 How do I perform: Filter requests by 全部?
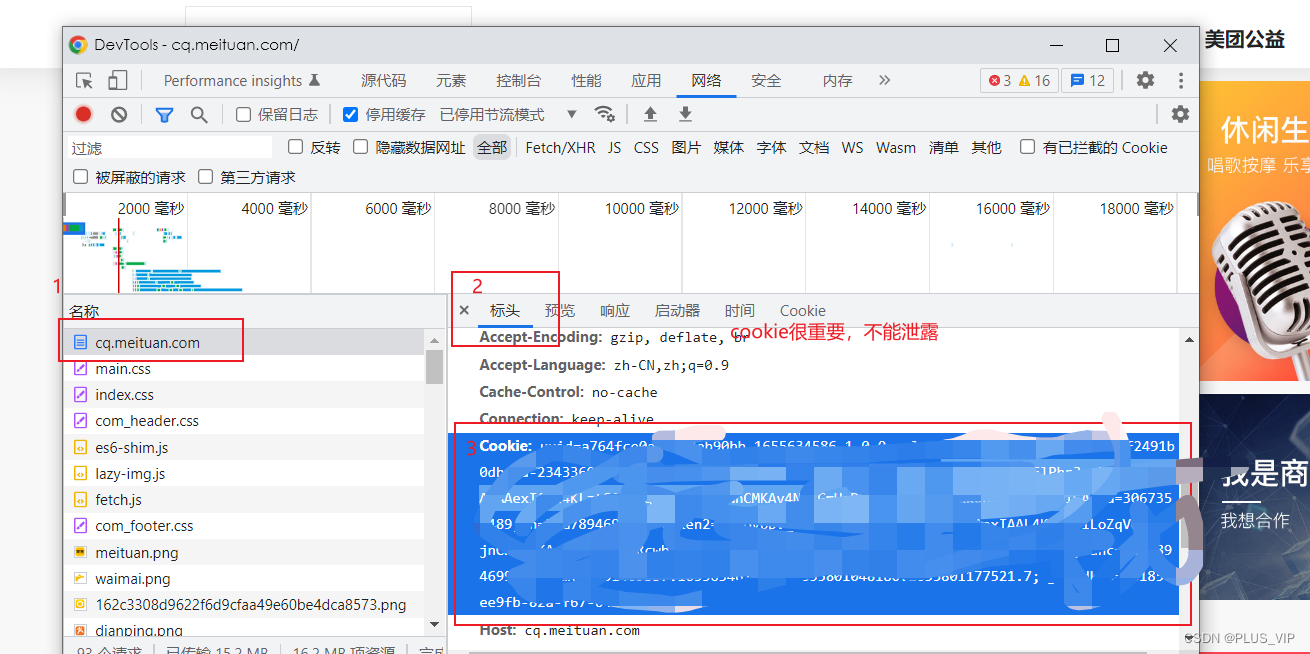click(492, 147)
